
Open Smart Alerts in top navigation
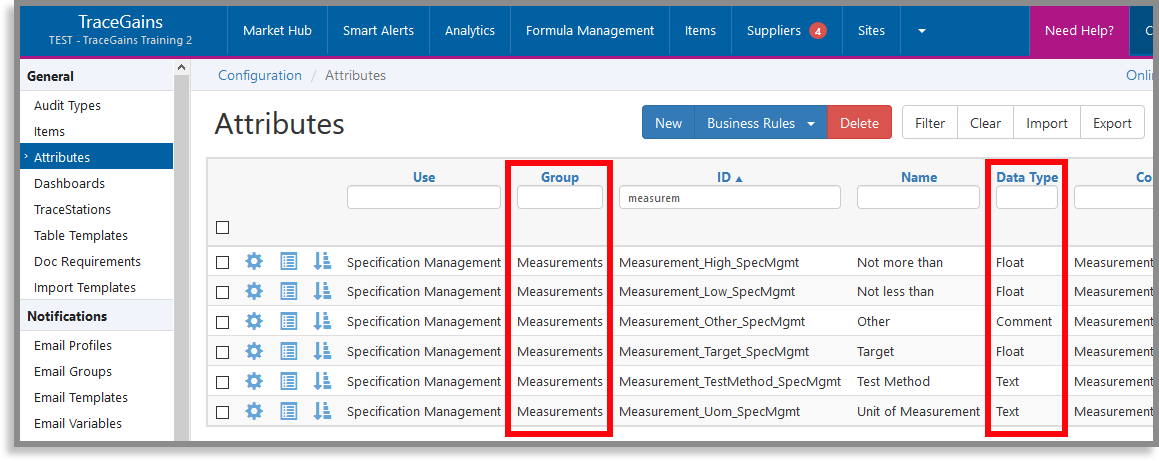point(378,31)
